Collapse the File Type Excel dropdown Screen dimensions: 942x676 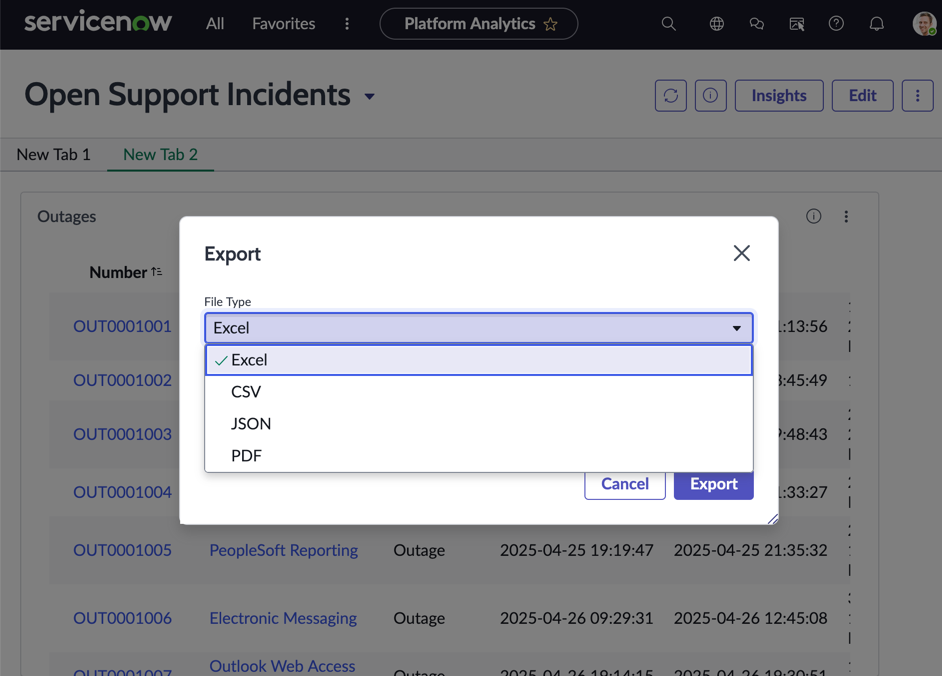(x=478, y=328)
